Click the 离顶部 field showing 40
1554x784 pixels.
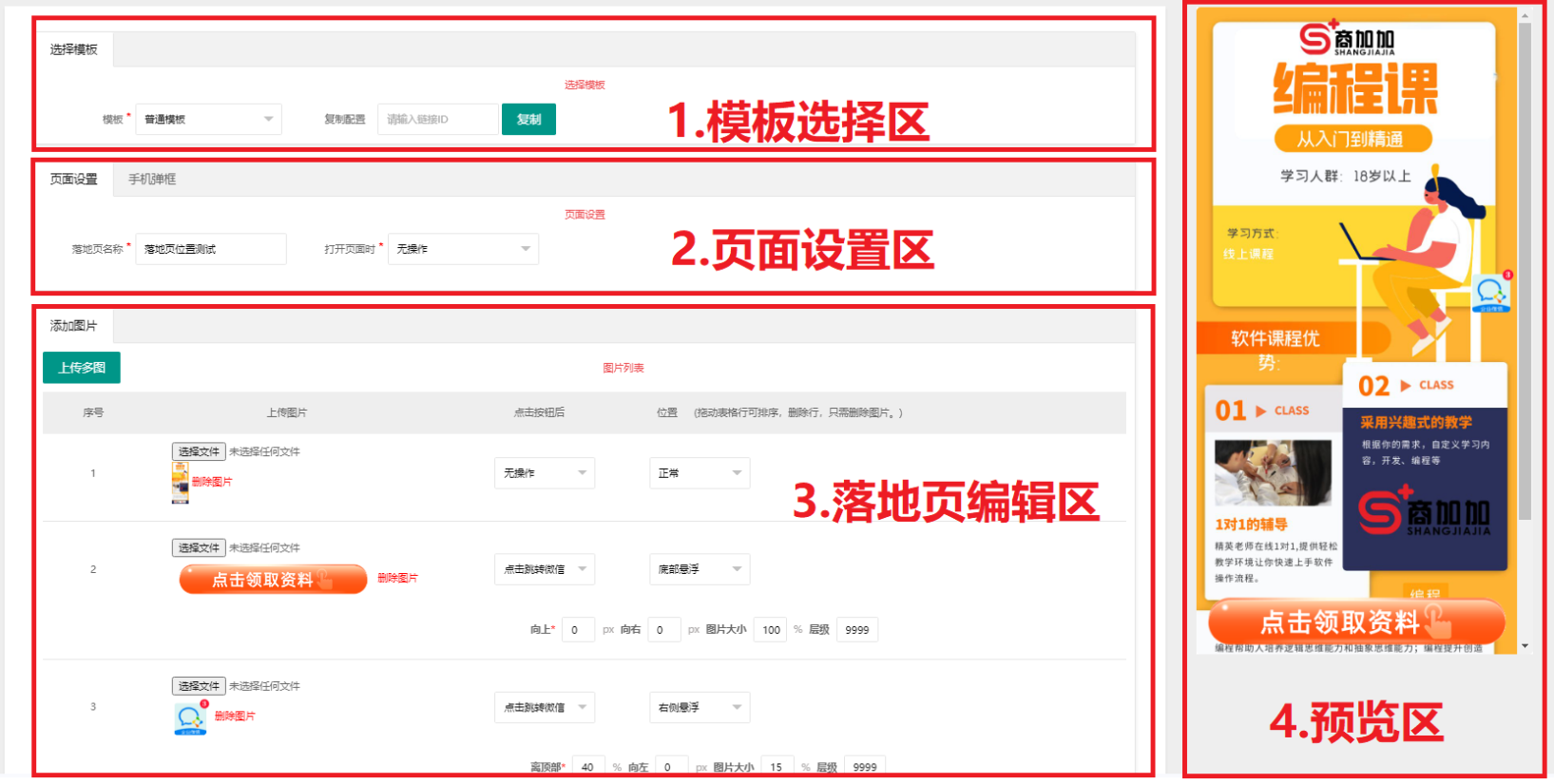588,767
